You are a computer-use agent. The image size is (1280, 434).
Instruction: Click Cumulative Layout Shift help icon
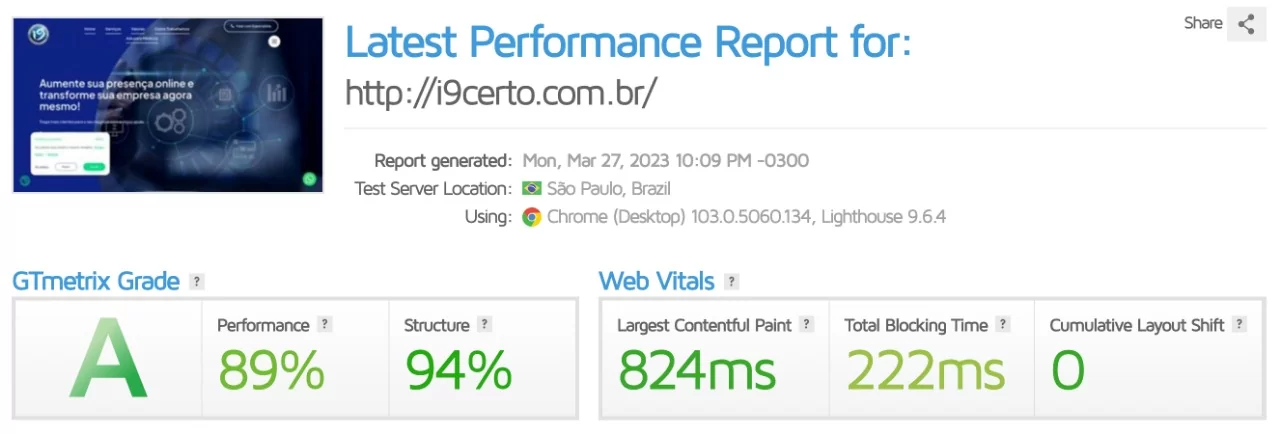1240,325
